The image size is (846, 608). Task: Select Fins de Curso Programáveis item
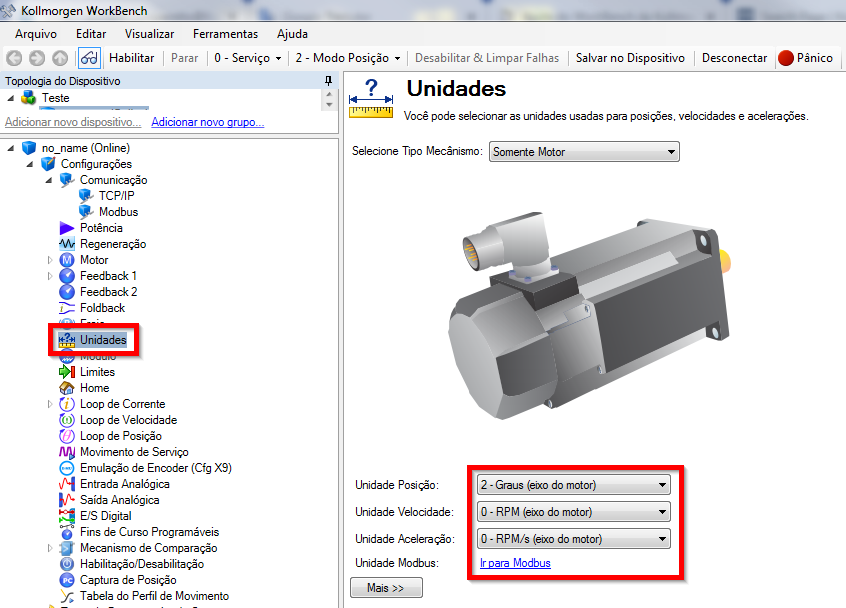tap(149, 532)
